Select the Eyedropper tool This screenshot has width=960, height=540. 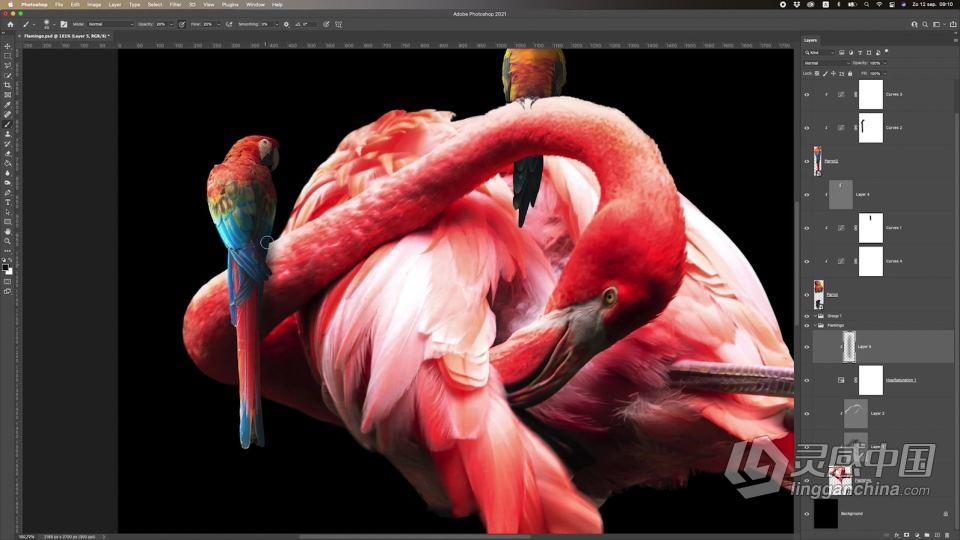click(x=7, y=105)
